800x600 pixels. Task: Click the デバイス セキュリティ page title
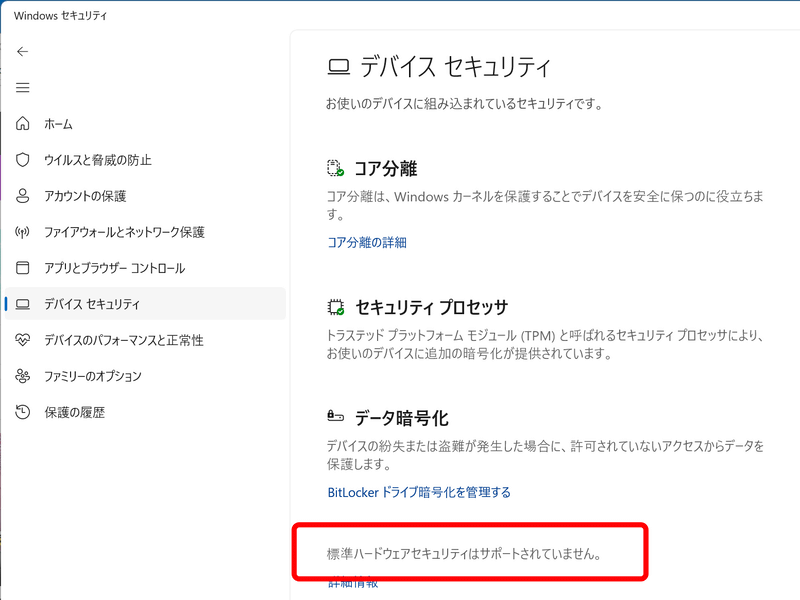pos(456,67)
